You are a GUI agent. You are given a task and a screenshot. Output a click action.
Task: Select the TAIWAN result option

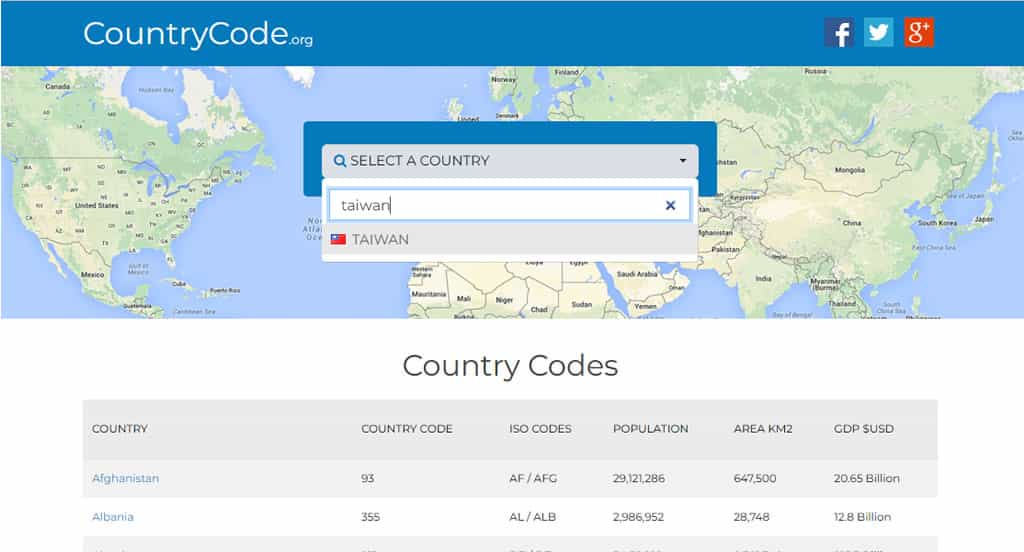pos(510,240)
